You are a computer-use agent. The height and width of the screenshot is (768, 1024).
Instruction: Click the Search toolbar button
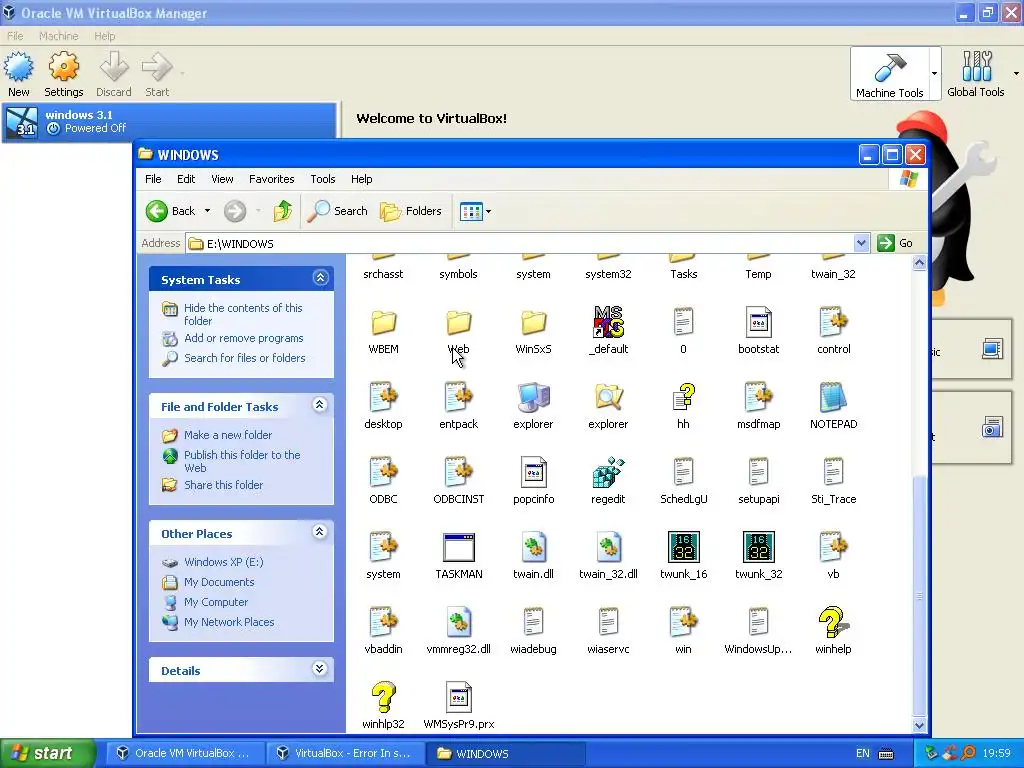click(x=337, y=211)
